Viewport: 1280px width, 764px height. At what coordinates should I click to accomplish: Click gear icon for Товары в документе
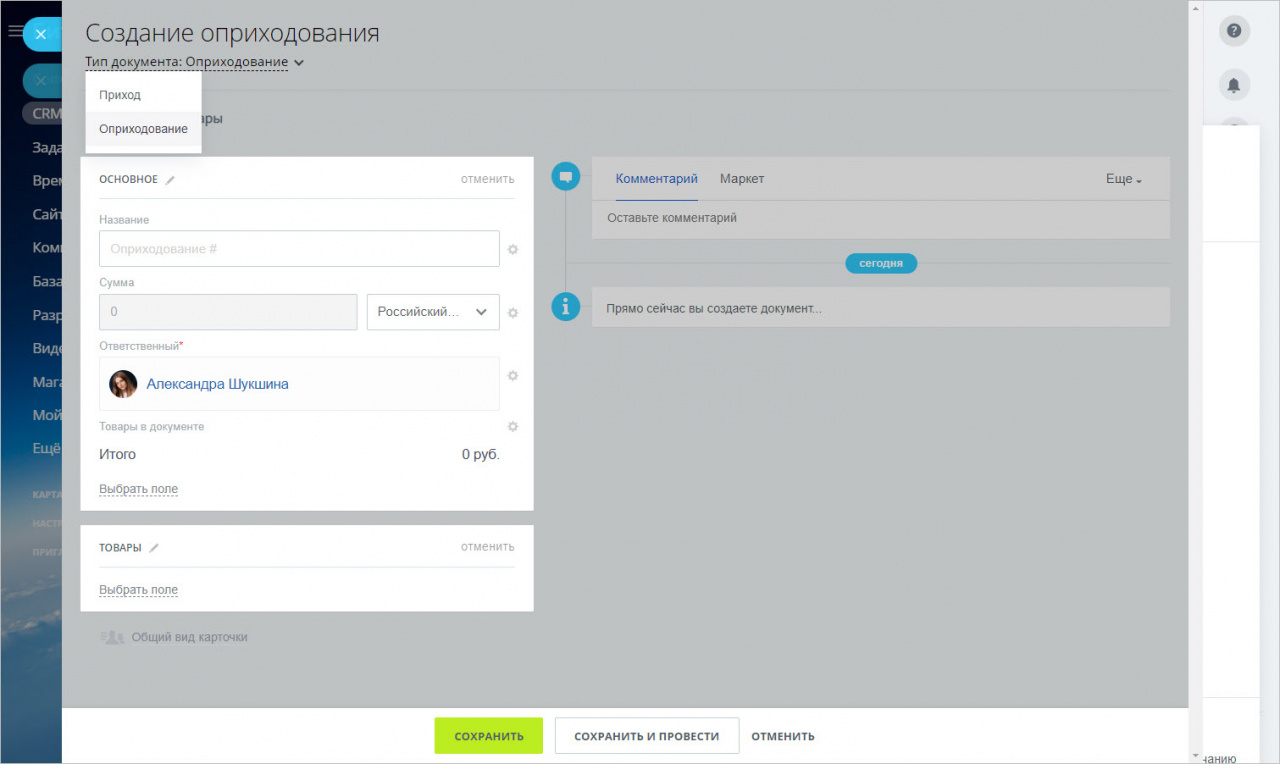[x=513, y=427]
